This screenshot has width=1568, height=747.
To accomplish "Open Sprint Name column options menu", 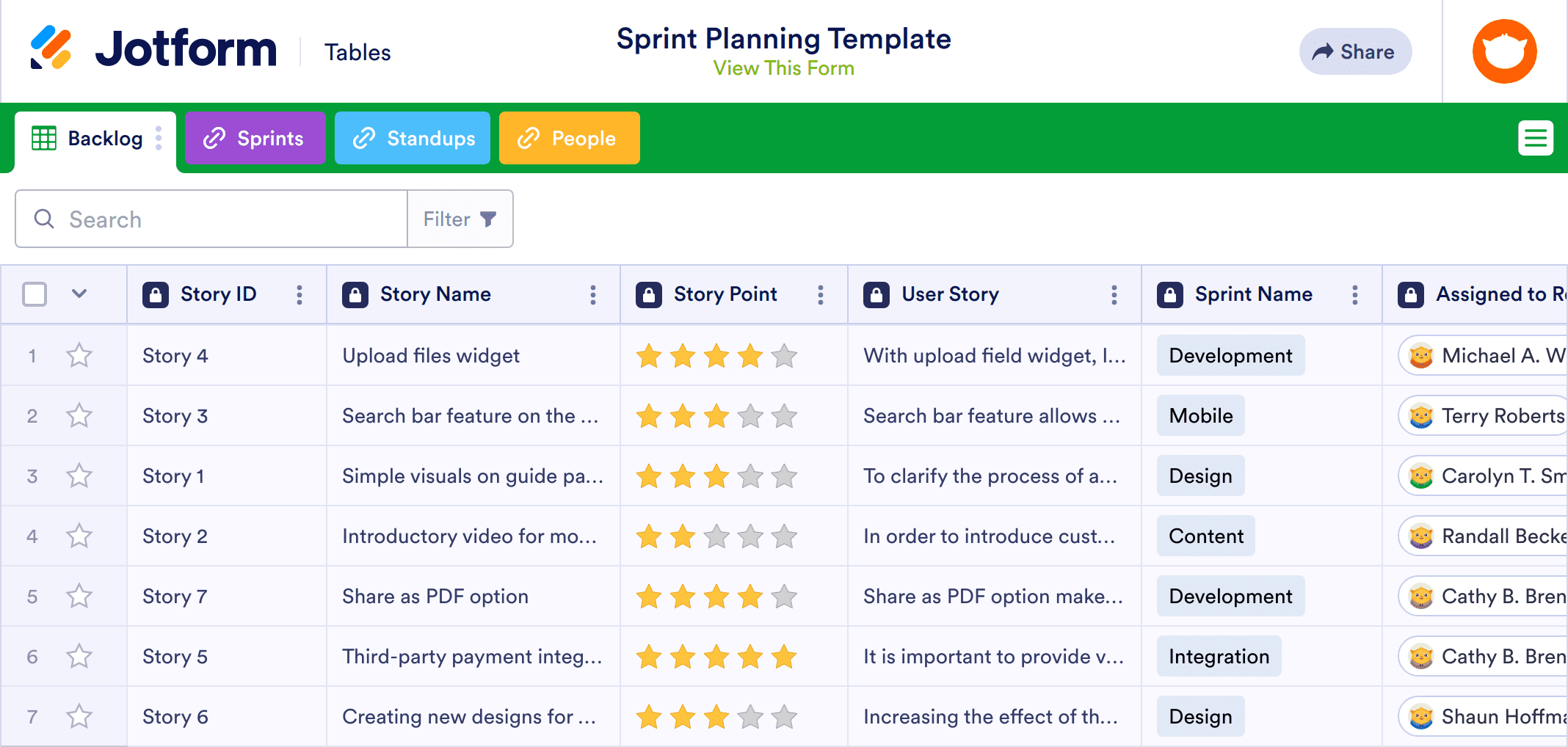I will click(x=1355, y=295).
